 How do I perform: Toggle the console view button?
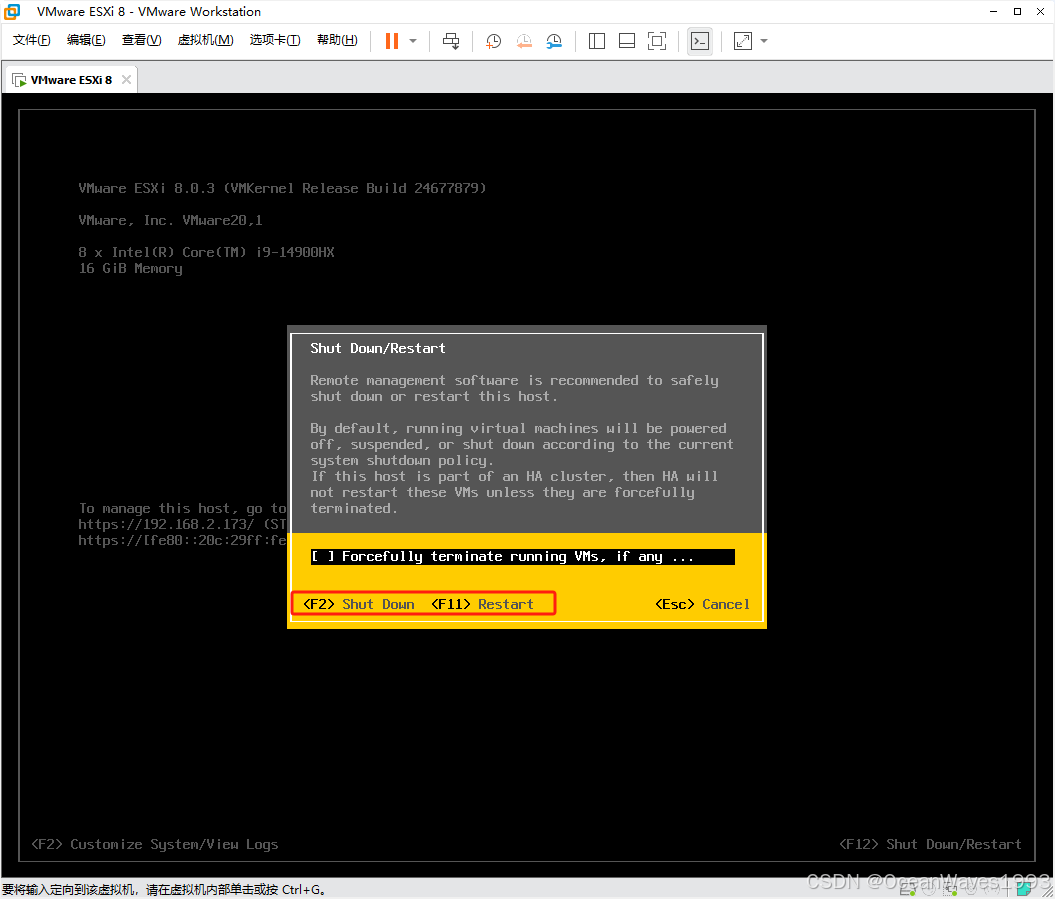(700, 41)
